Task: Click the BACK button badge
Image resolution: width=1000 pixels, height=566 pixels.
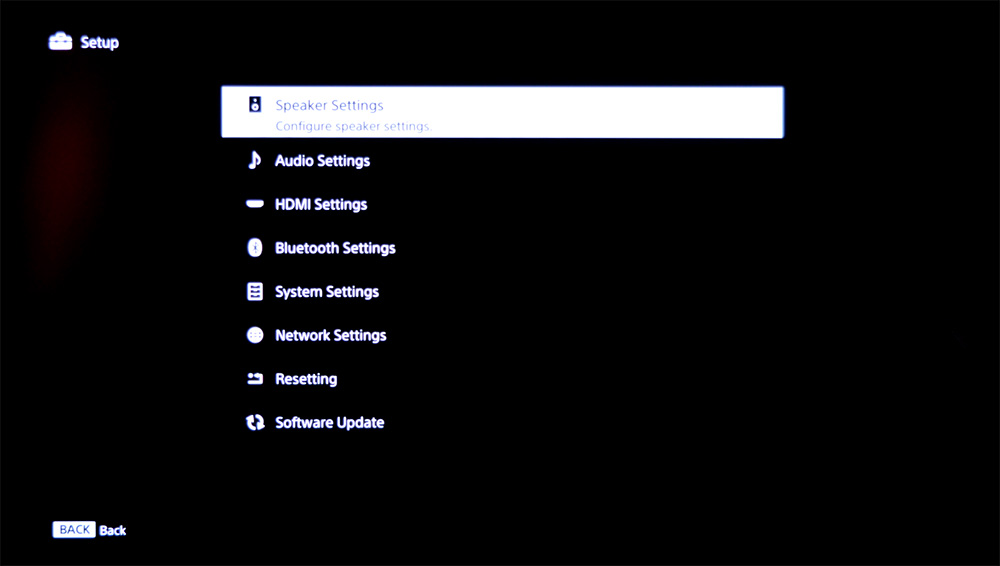Action: [x=74, y=530]
